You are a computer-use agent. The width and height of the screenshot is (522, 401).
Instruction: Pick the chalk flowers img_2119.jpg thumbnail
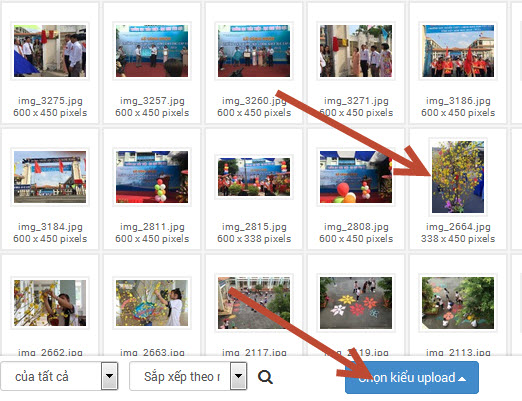(x=356, y=303)
